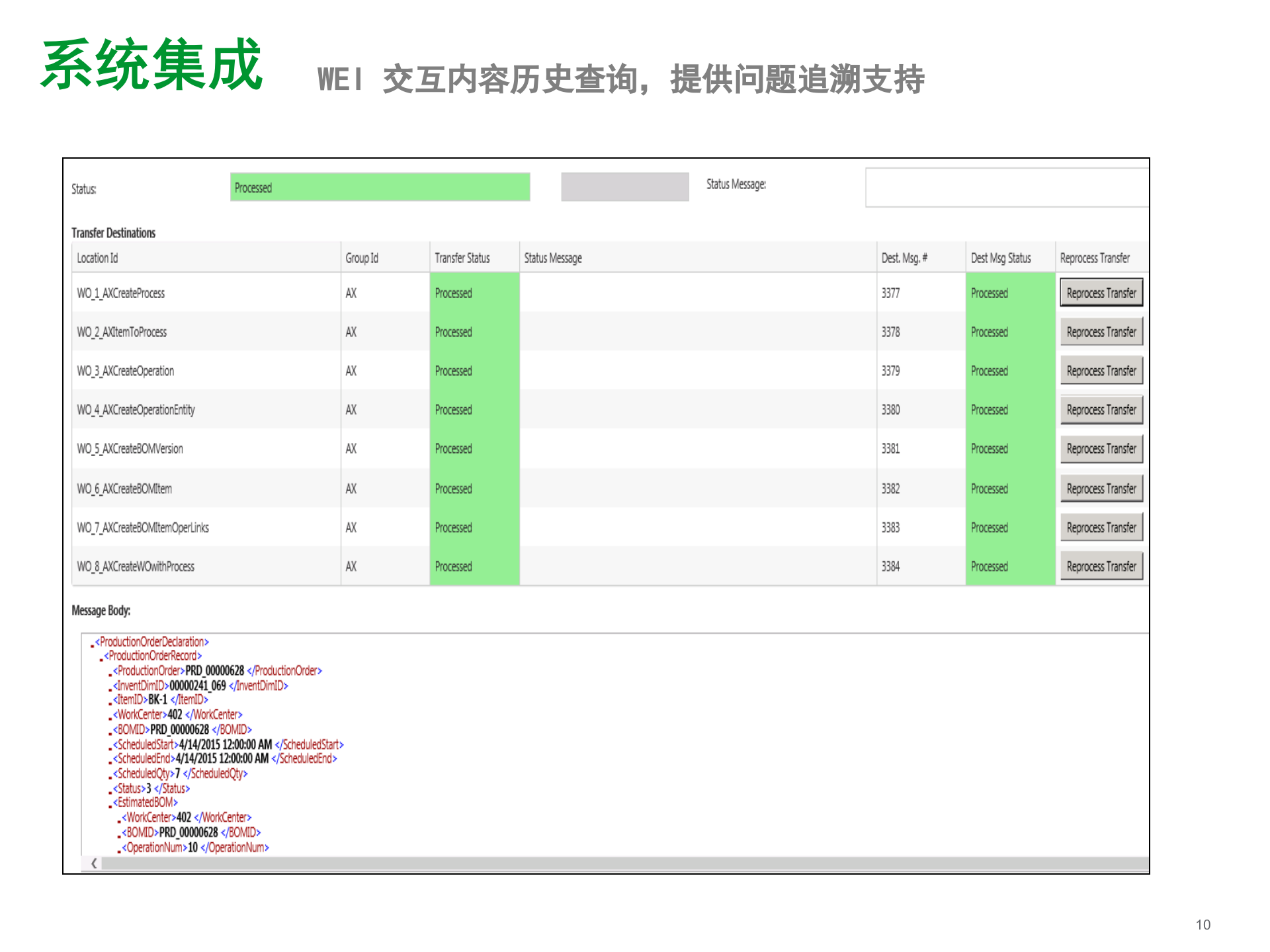
Task: Reprocess transfer for WO_6_AXCreateBOMItem
Action: (x=1101, y=488)
